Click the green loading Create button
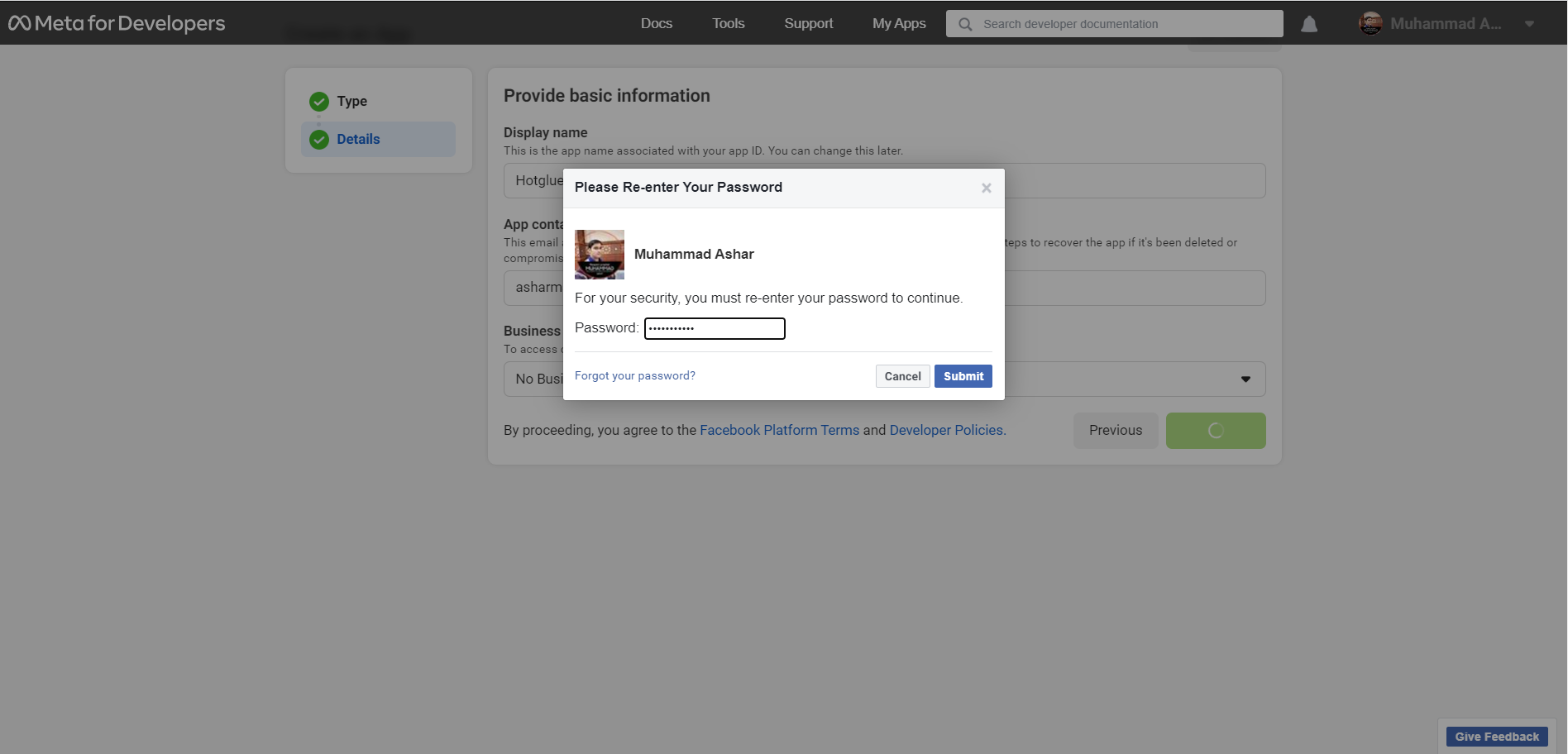 [x=1216, y=431]
